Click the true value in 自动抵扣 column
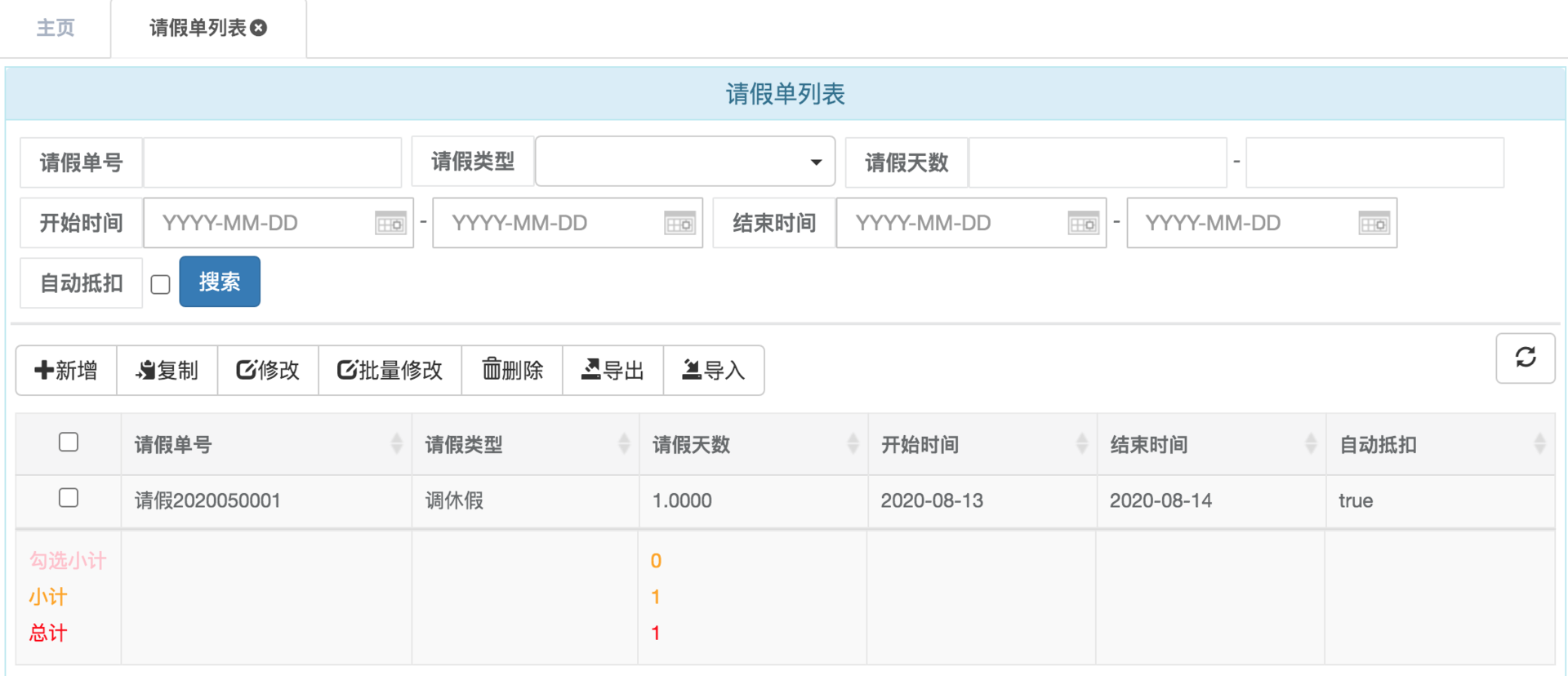 (1356, 500)
